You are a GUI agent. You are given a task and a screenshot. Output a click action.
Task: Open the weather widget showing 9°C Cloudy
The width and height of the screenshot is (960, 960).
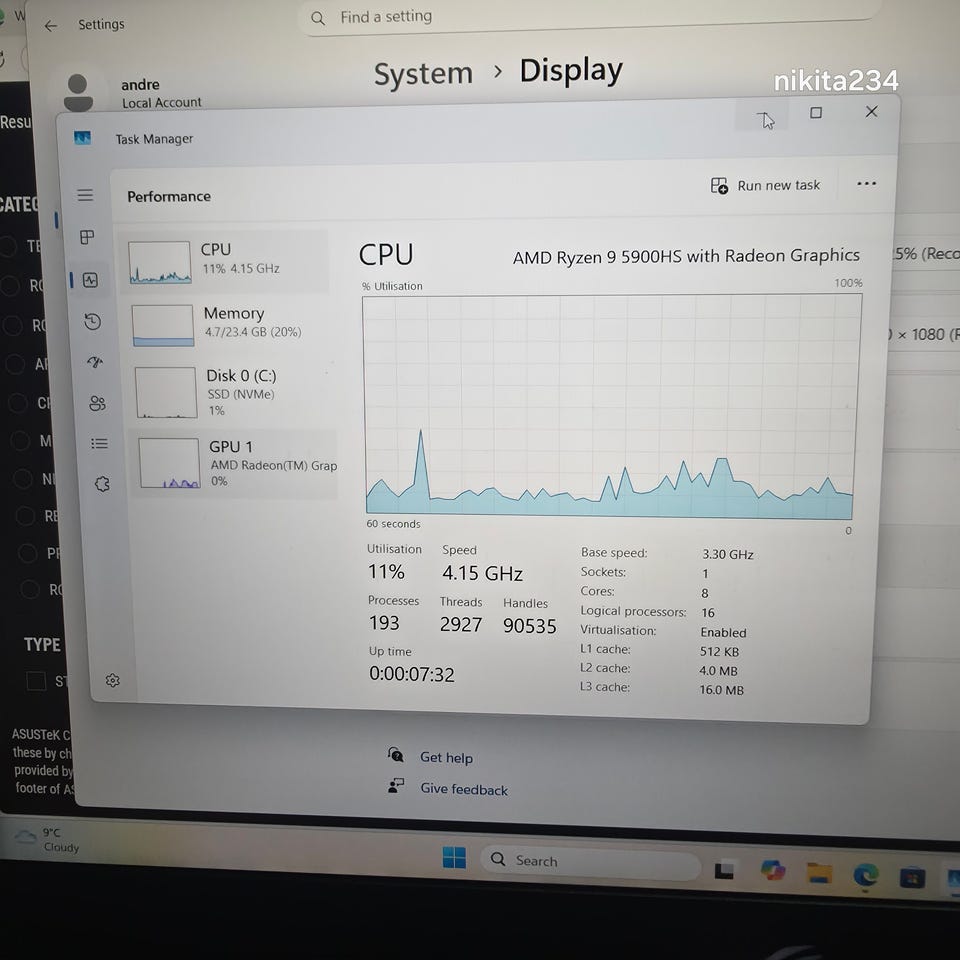click(x=48, y=839)
